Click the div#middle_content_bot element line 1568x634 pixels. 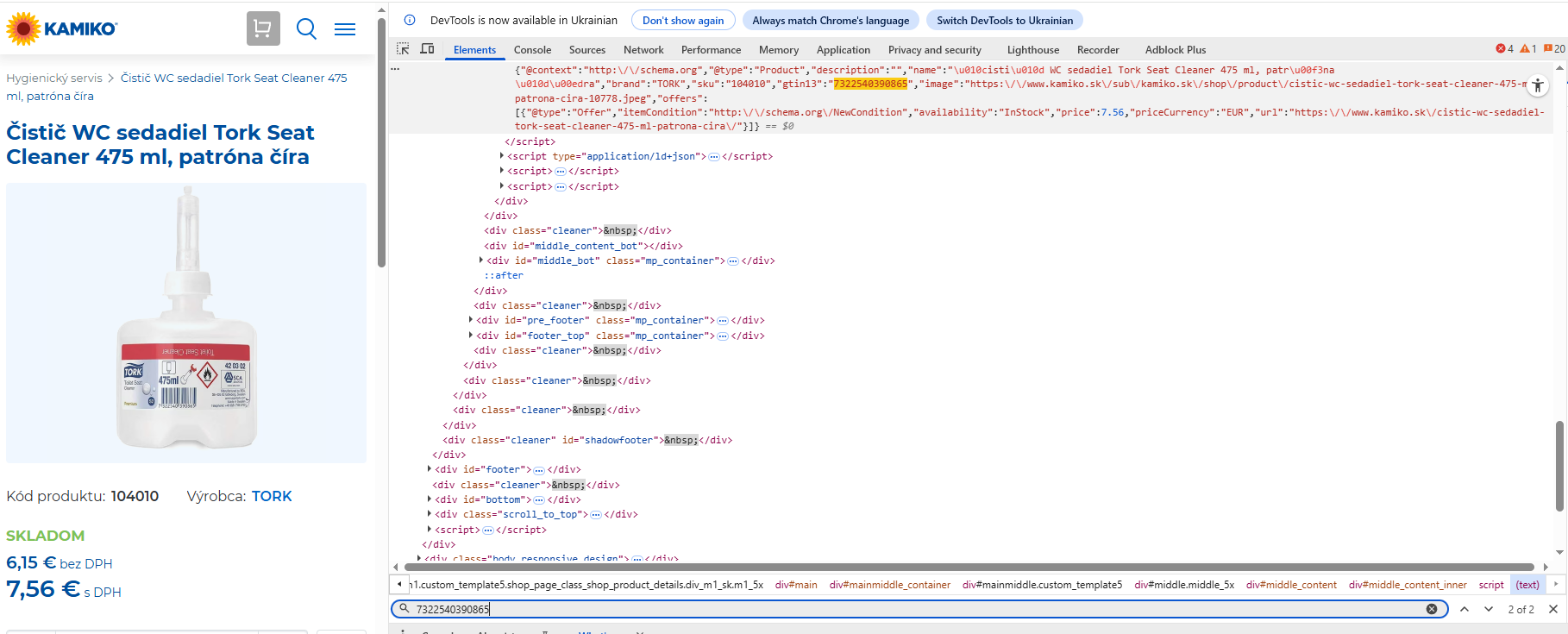click(583, 246)
